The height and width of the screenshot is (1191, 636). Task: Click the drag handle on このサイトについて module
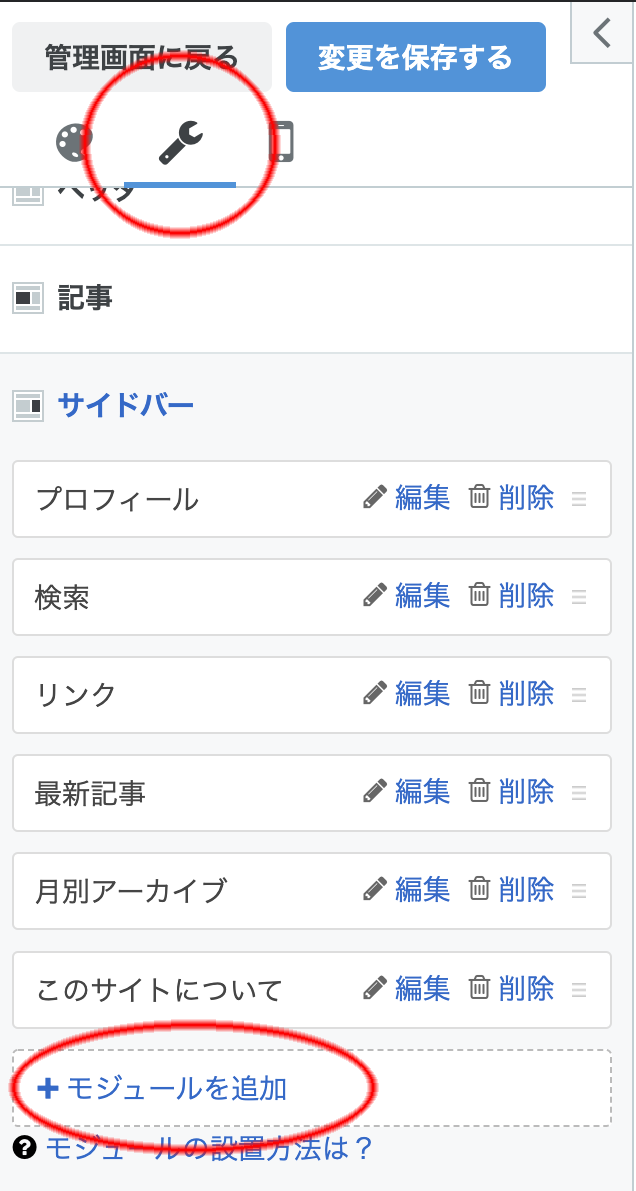click(579, 990)
